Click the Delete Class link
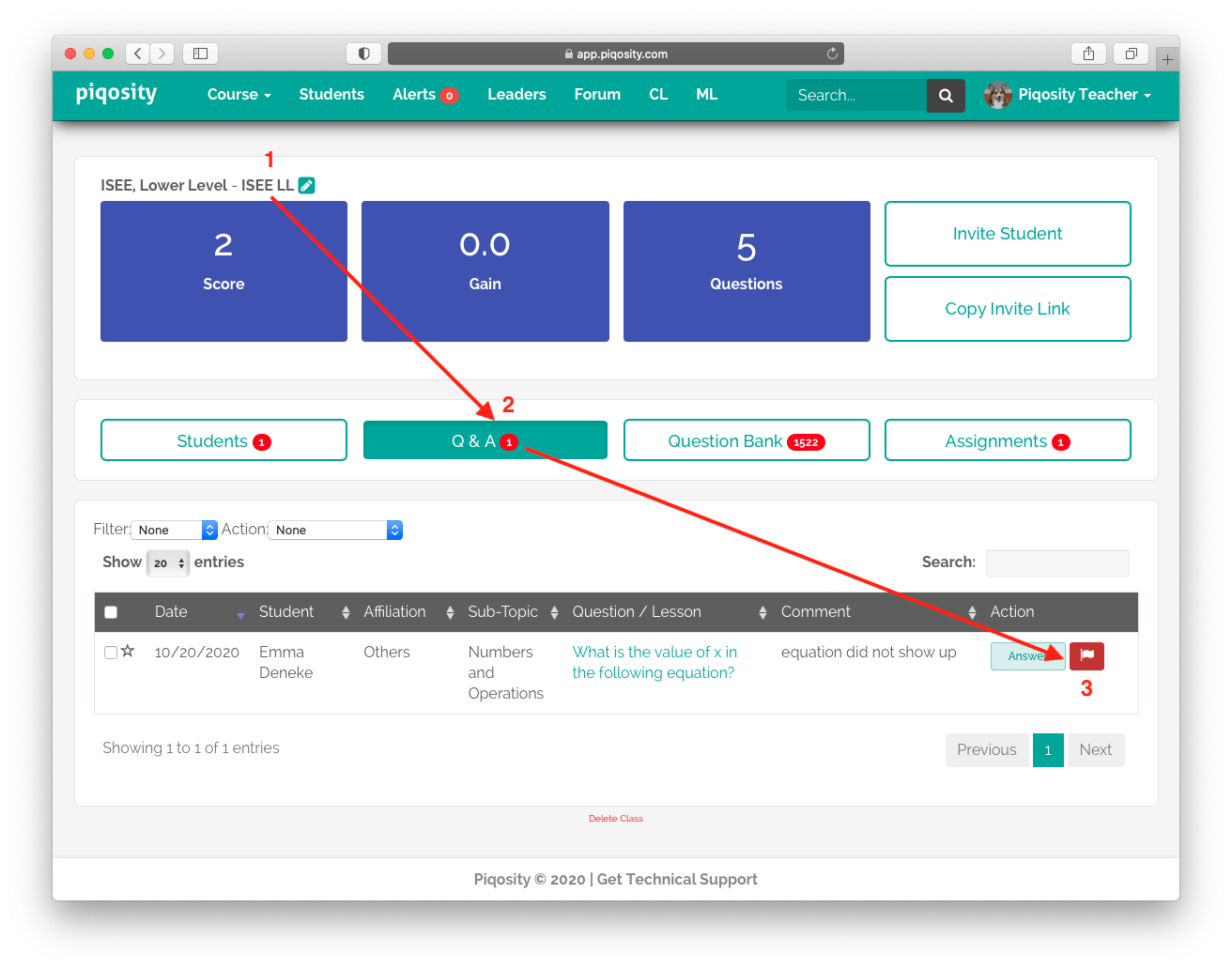Image resolution: width=1232 pixels, height=970 pixels. tap(616, 819)
